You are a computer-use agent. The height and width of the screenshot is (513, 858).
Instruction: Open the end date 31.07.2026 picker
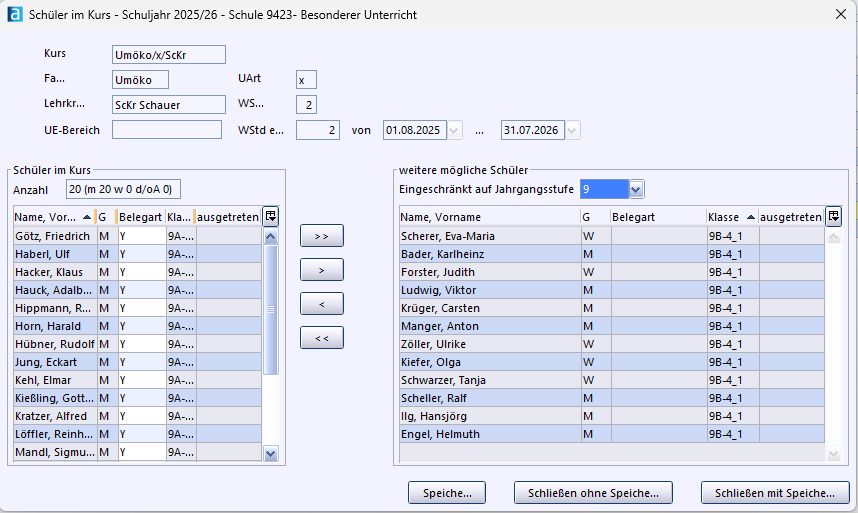tap(573, 130)
